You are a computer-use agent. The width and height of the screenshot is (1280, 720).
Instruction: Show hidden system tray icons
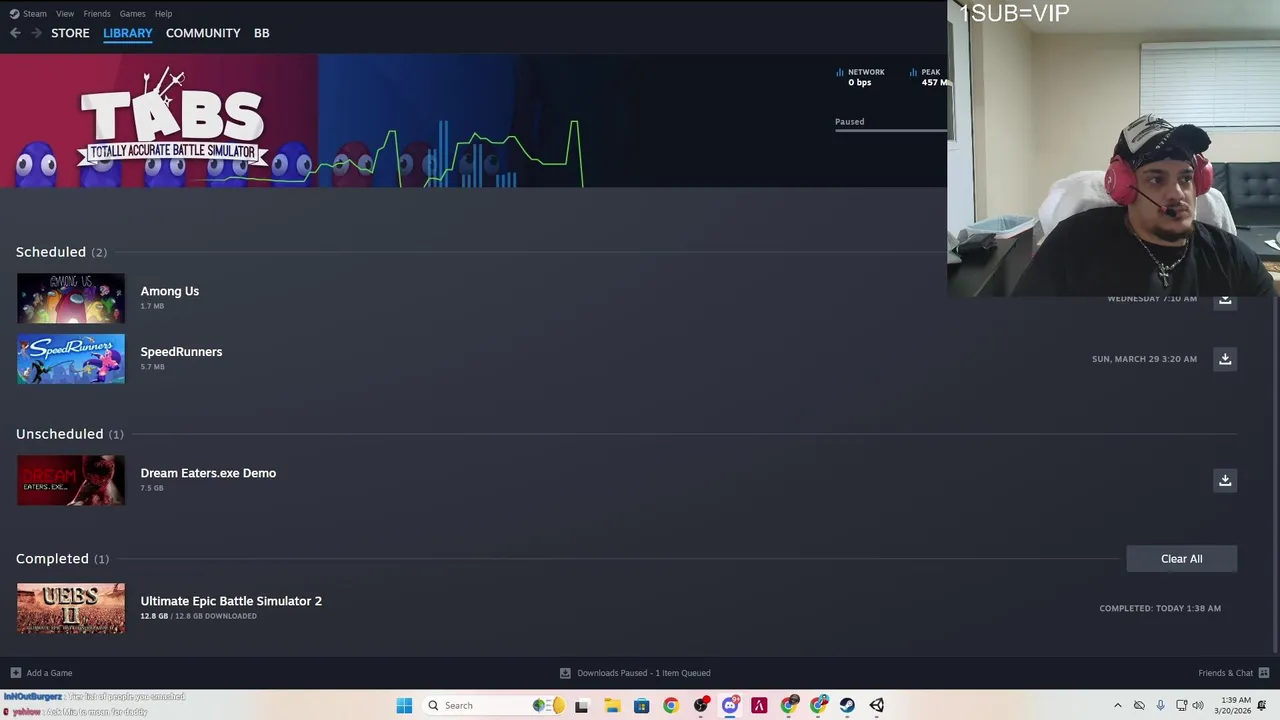pos(1118,705)
